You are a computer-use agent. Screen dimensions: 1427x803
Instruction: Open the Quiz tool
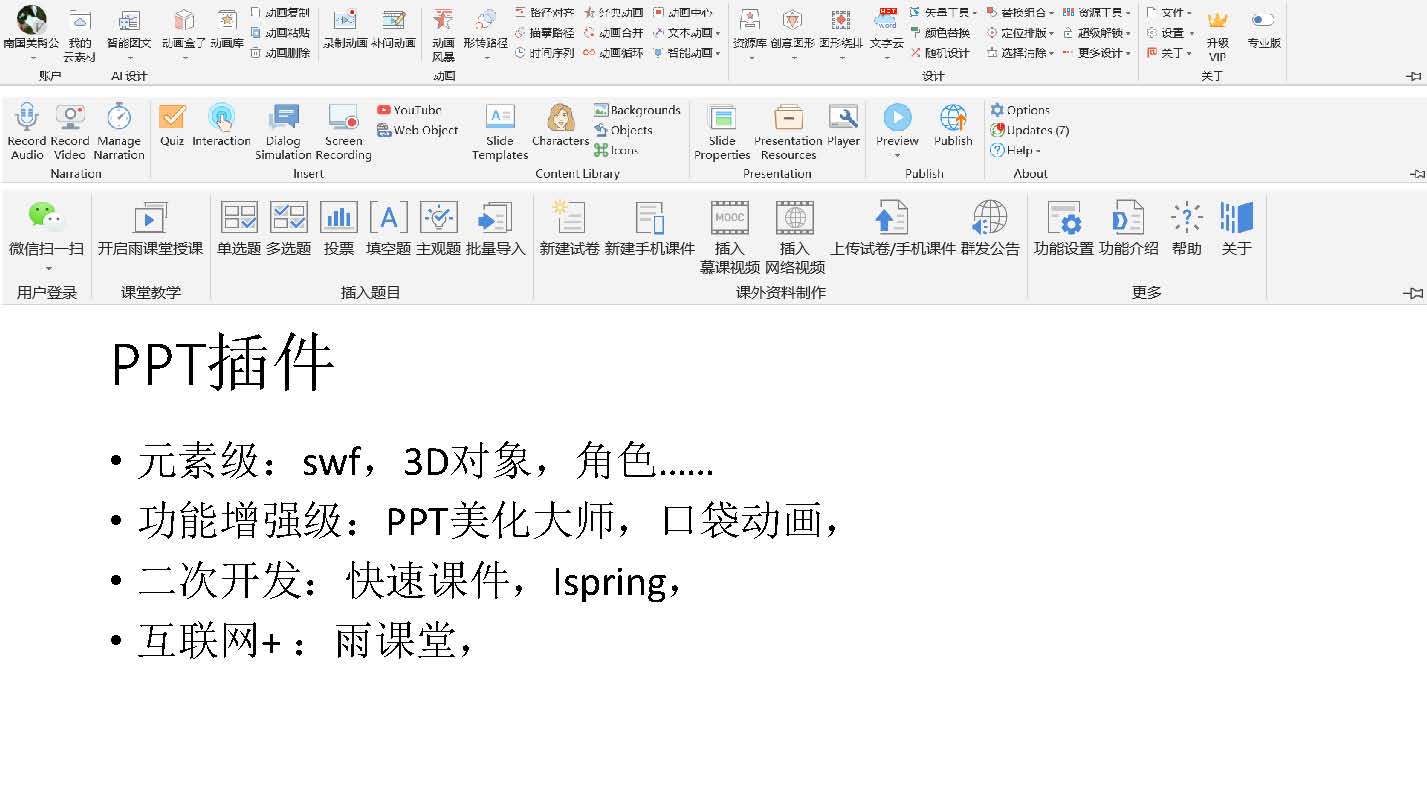[x=172, y=118]
